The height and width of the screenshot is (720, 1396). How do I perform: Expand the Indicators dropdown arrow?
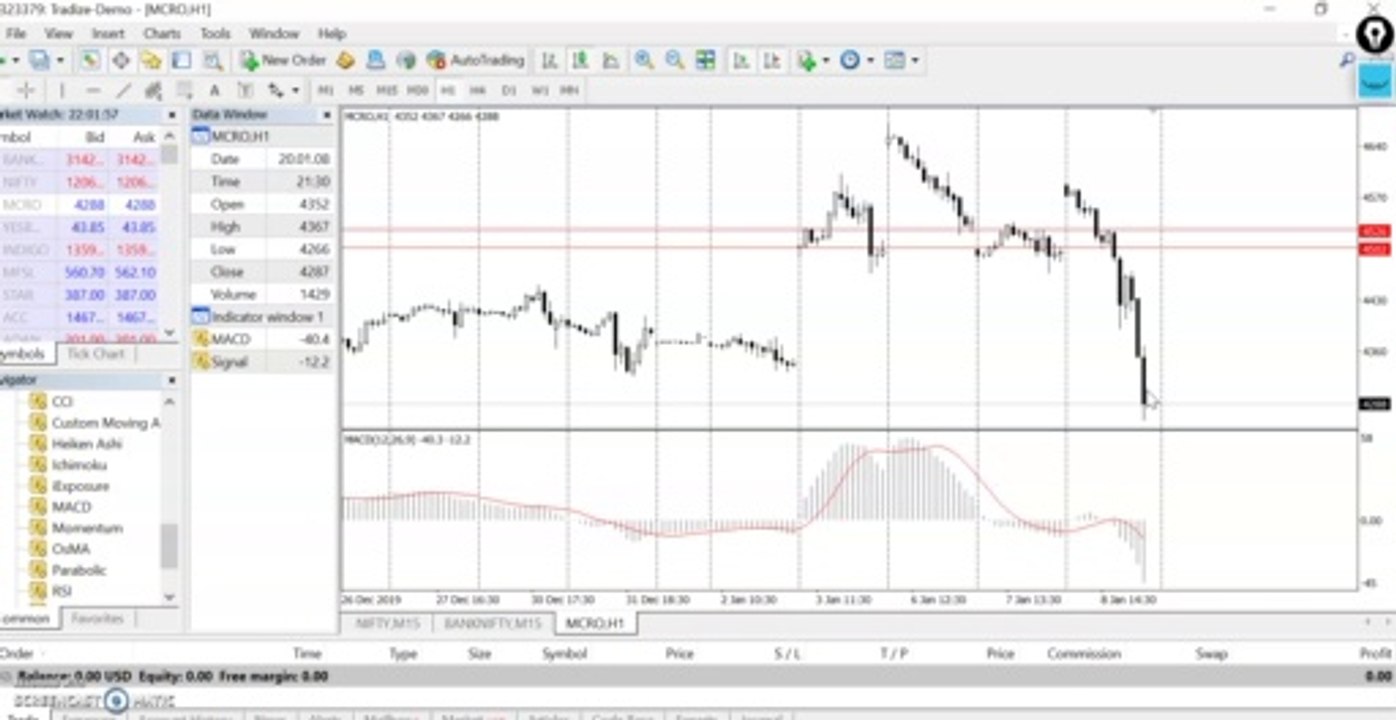pos(826,60)
